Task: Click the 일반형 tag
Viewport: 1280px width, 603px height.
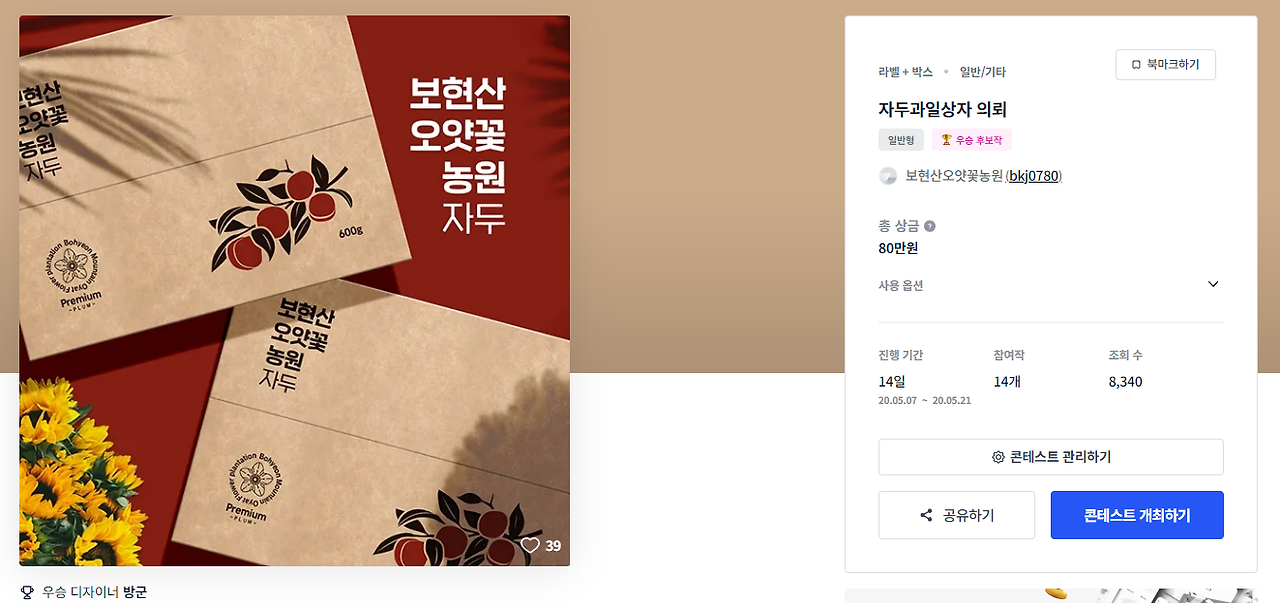Action: pos(901,140)
